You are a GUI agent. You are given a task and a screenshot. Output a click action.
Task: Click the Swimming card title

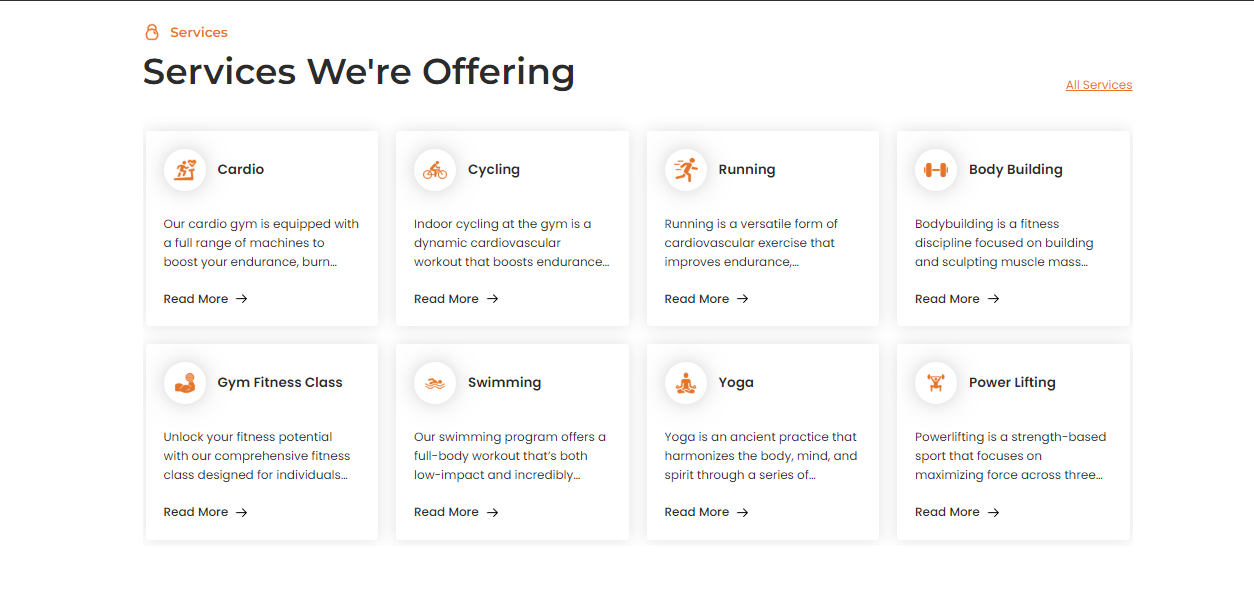point(504,383)
